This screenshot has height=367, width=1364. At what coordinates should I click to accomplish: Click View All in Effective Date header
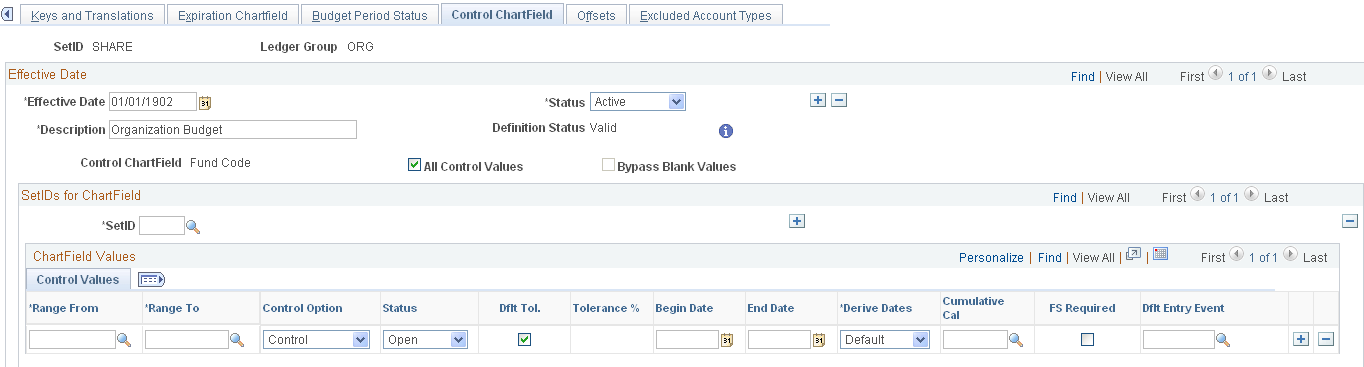coord(1127,76)
